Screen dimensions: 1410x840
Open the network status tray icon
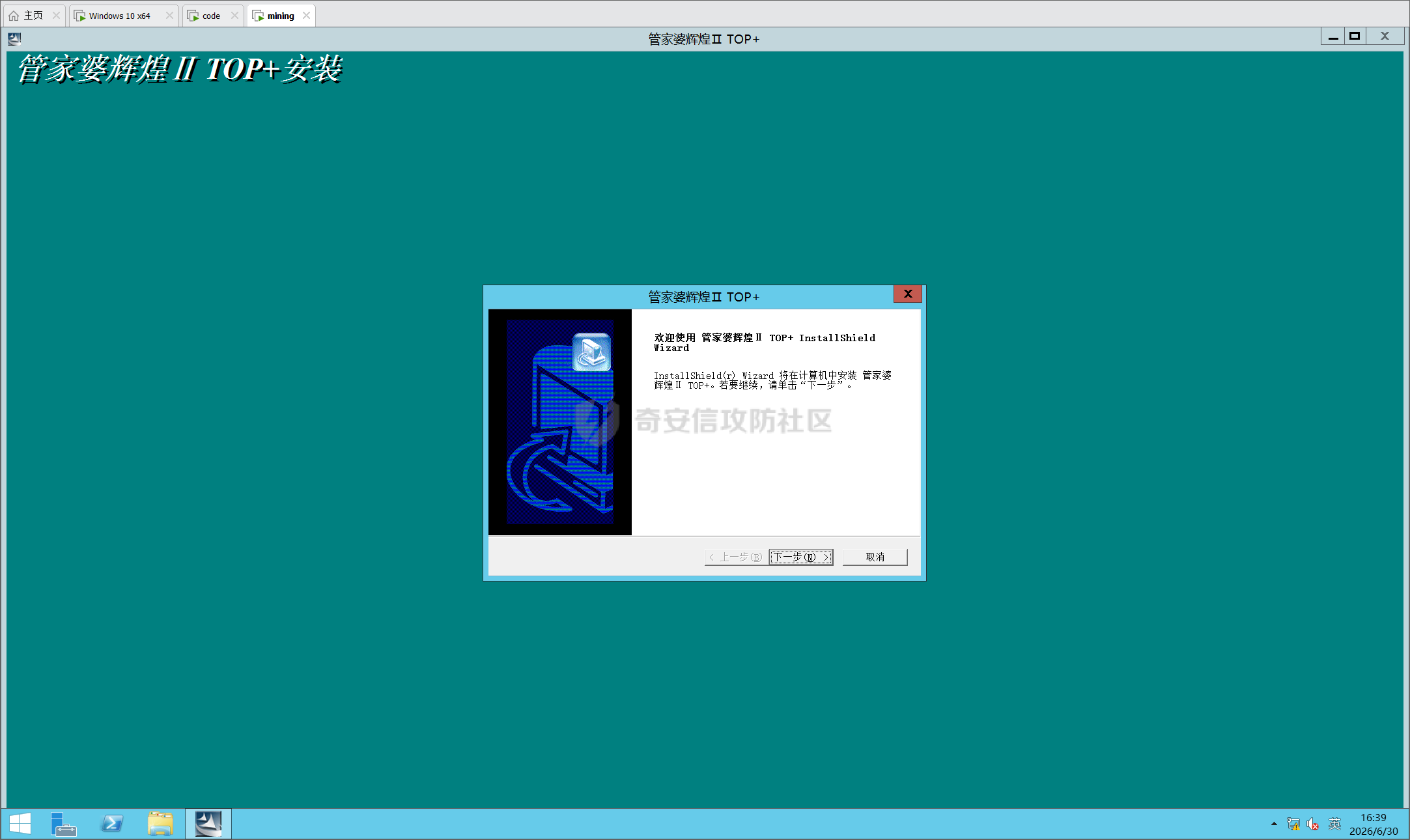pyautogui.click(x=1293, y=824)
